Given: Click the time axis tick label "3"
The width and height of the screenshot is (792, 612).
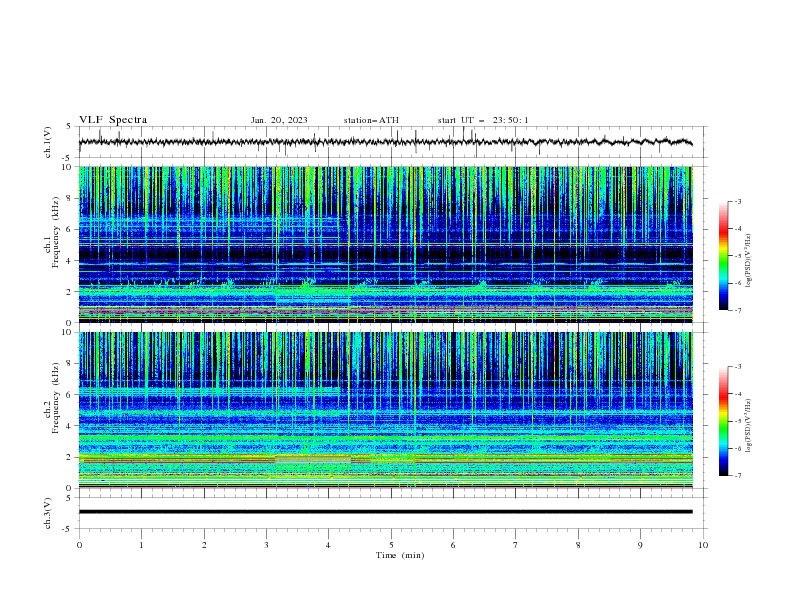Looking at the screenshot, I should click(266, 545).
